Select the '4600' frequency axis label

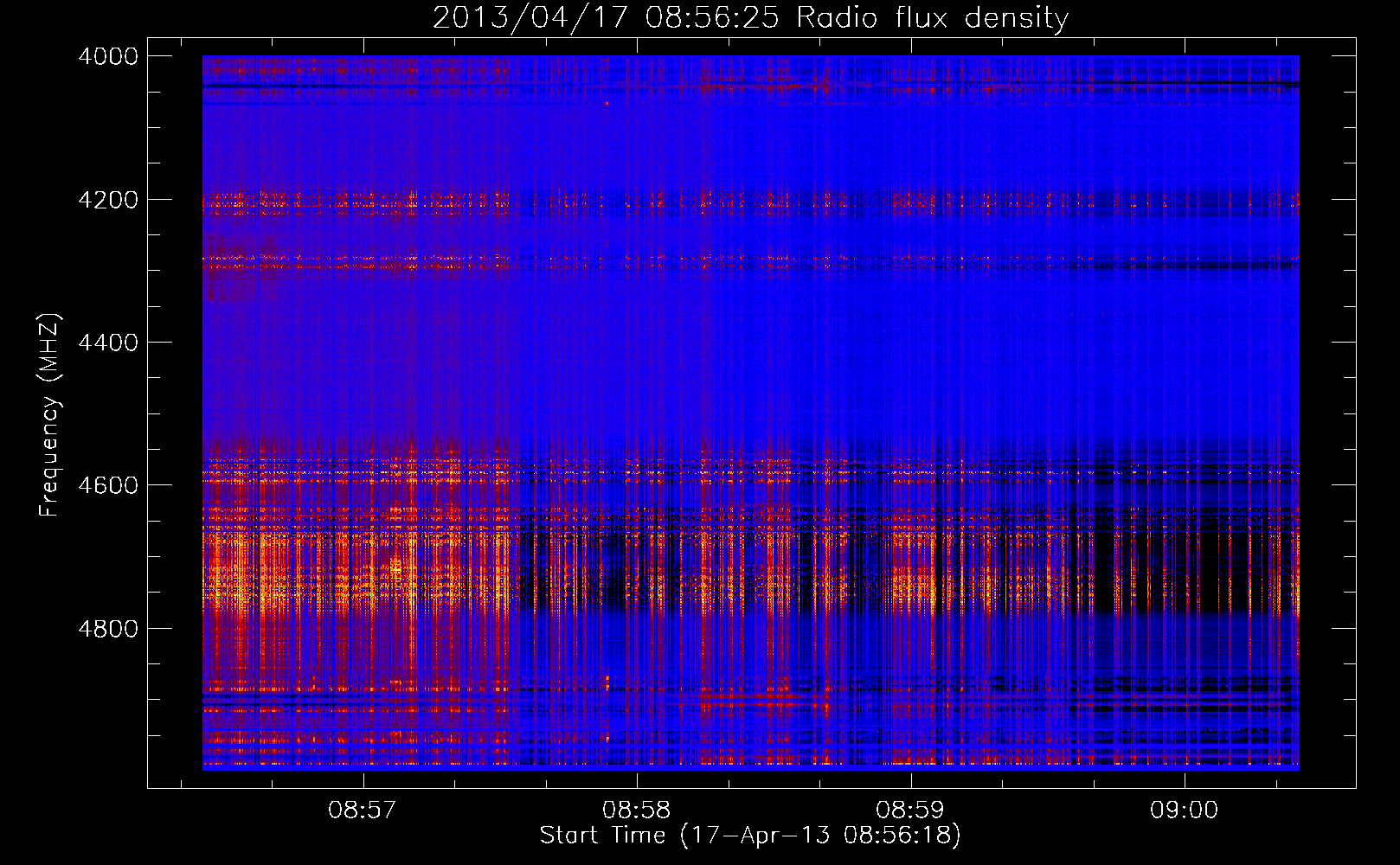point(108,485)
